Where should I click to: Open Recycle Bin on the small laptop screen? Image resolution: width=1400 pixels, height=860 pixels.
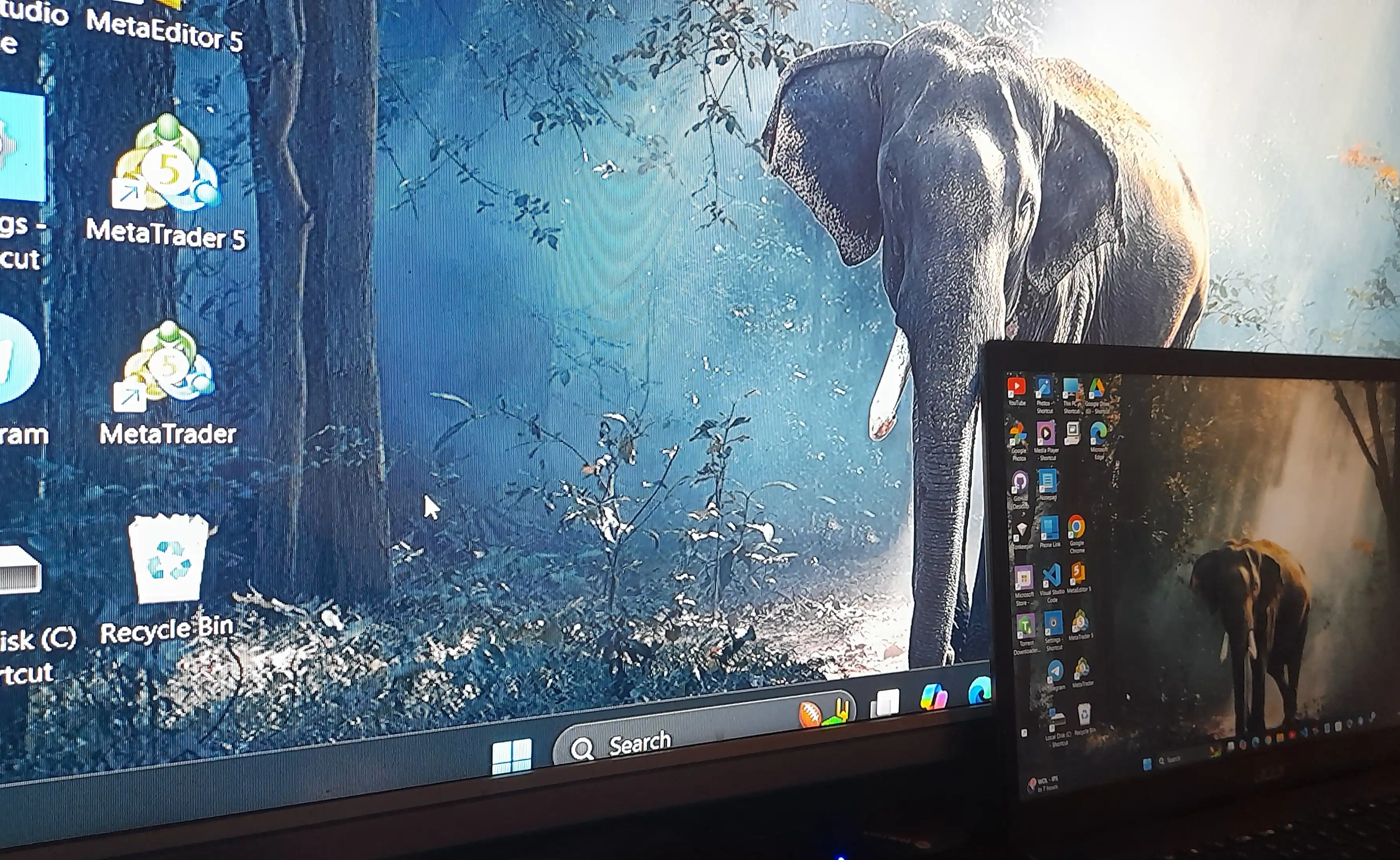(1084, 719)
